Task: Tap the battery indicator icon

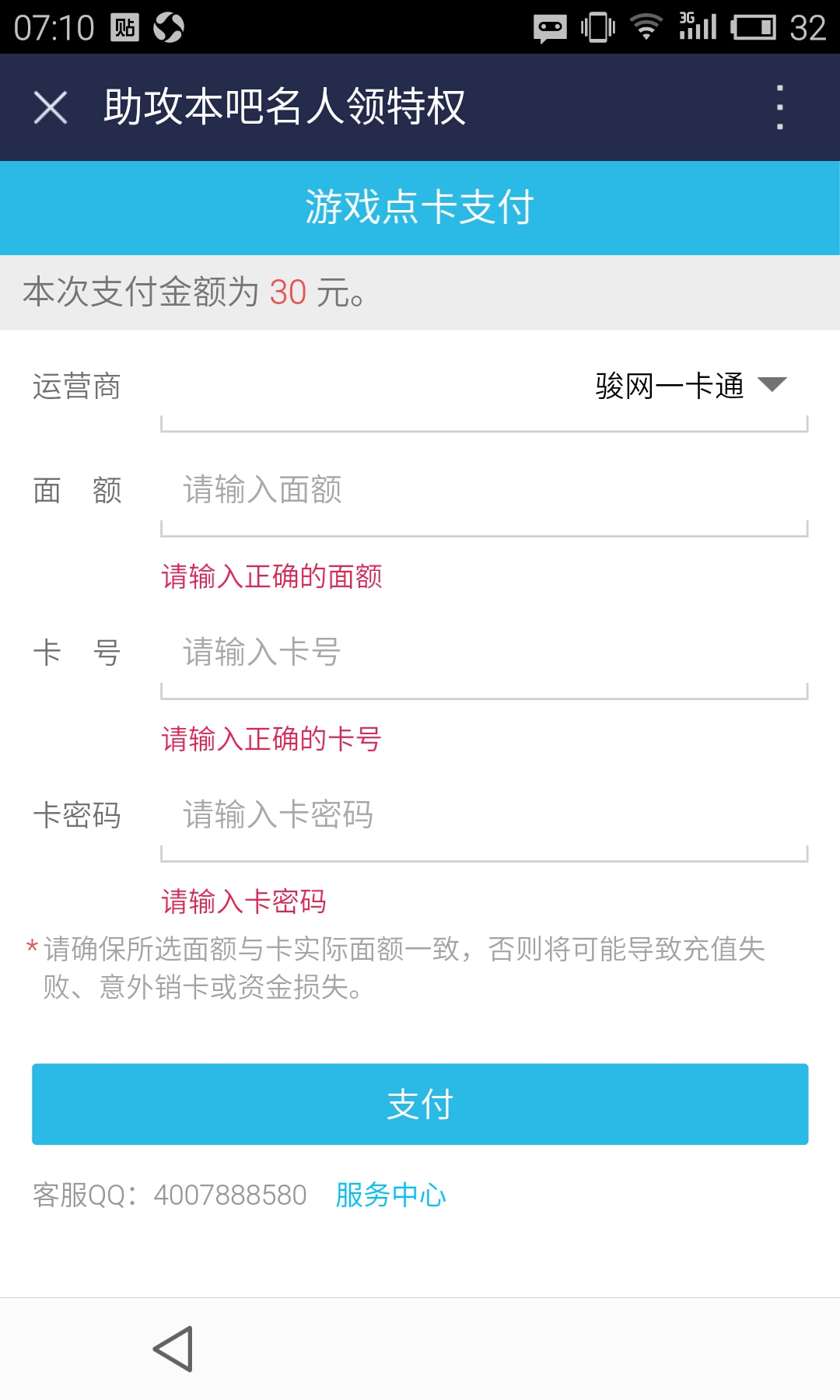Action: 753,28
